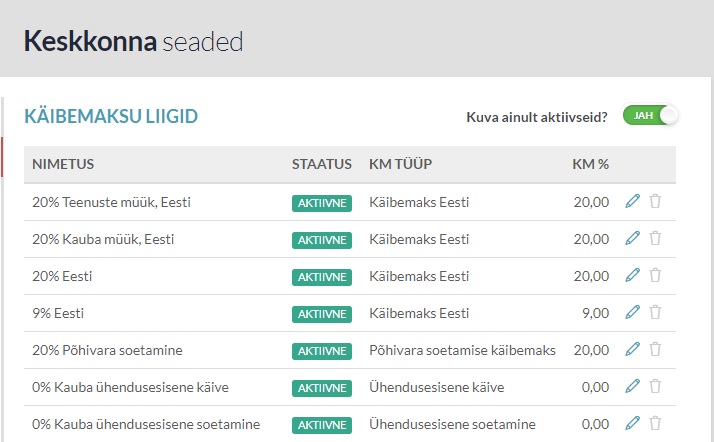Sort by the KM TÜÜP column header
The width and height of the screenshot is (714, 442).
pos(400,164)
